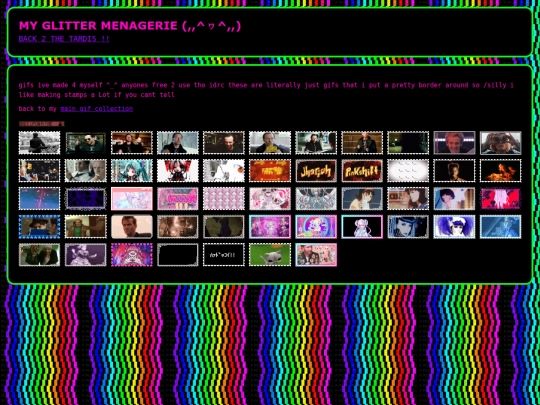Open the gray-blue skeletal figure stamp

click(x=316, y=199)
